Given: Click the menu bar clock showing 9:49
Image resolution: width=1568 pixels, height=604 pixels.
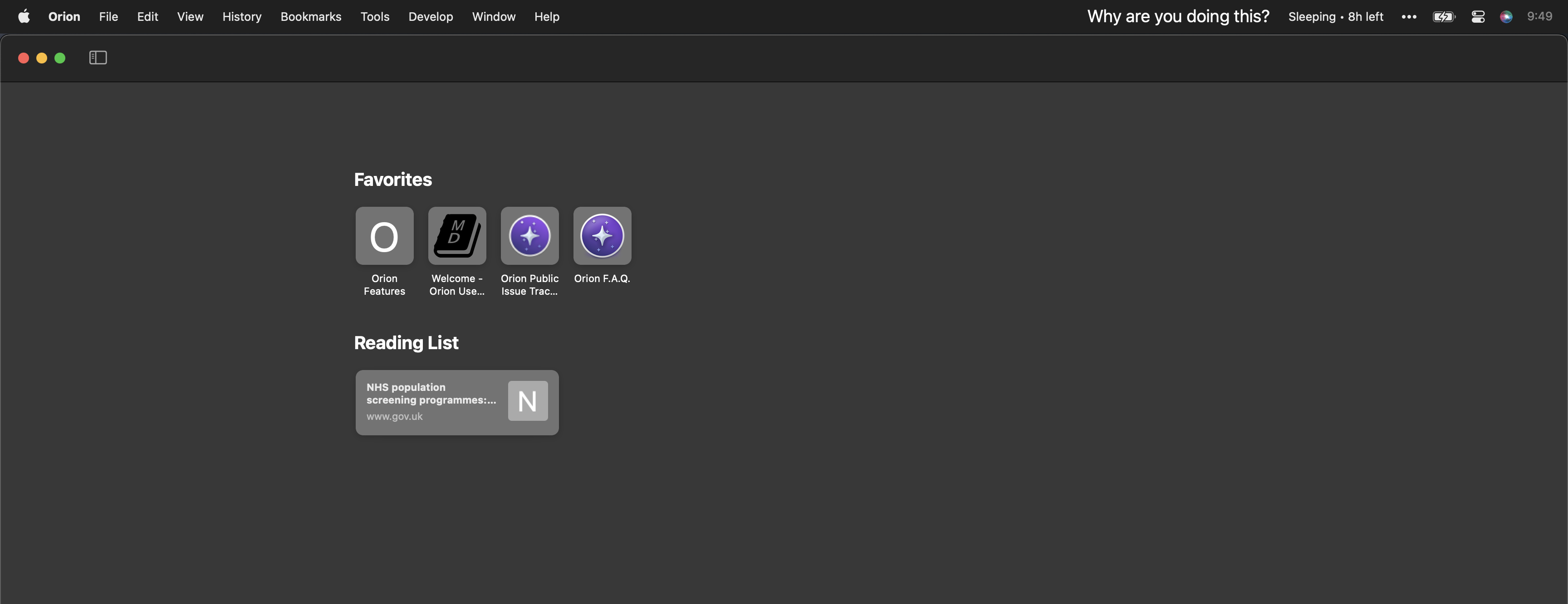Looking at the screenshot, I should point(1539,16).
